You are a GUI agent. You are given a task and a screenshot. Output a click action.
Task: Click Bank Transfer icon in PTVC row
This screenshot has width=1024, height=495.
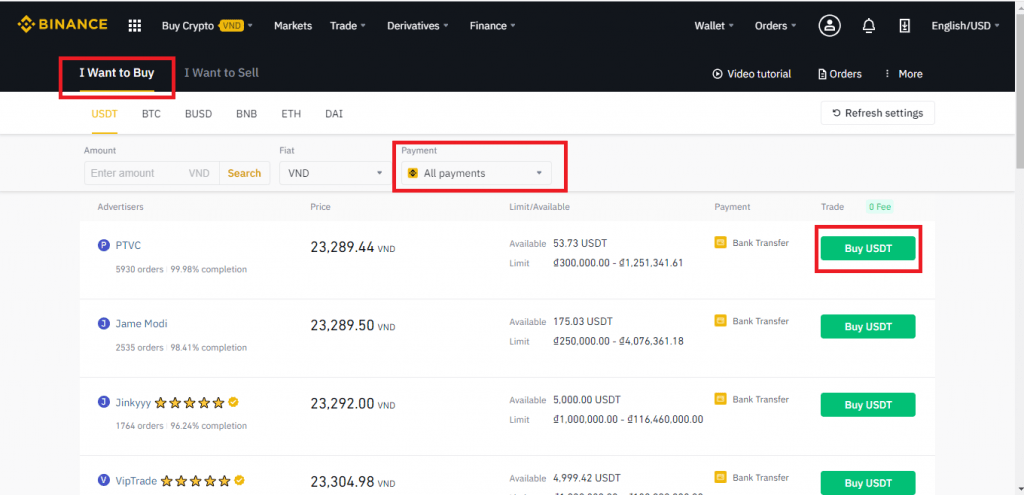pos(720,243)
